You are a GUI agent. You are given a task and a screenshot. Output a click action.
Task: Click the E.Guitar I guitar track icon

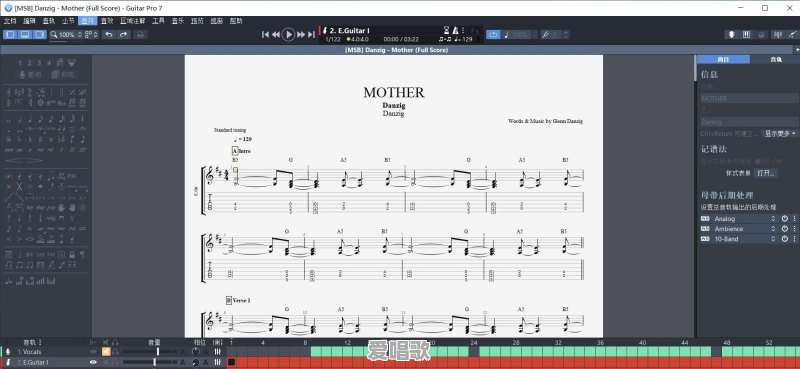[x=8, y=362]
